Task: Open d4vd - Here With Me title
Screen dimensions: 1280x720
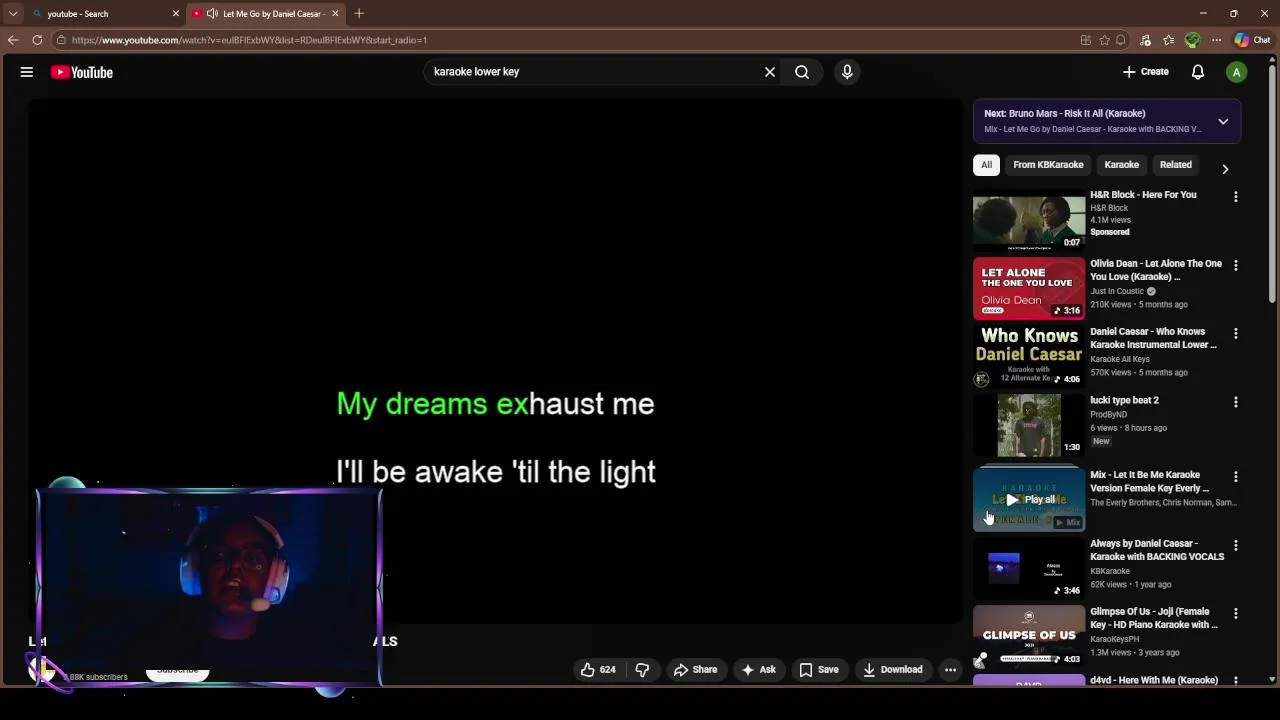Action: (x=1154, y=680)
